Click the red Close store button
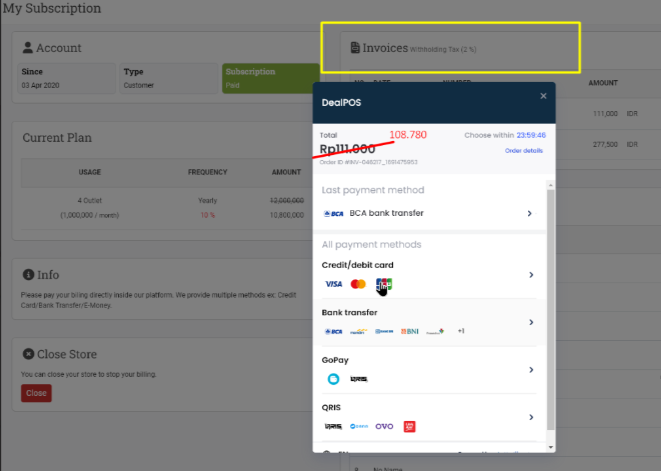 tap(36, 393)
